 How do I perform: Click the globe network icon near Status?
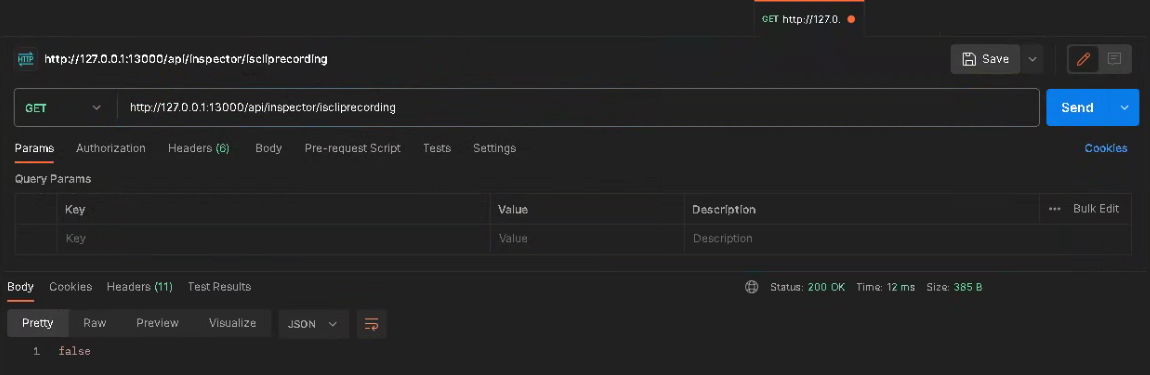point(751,287)
